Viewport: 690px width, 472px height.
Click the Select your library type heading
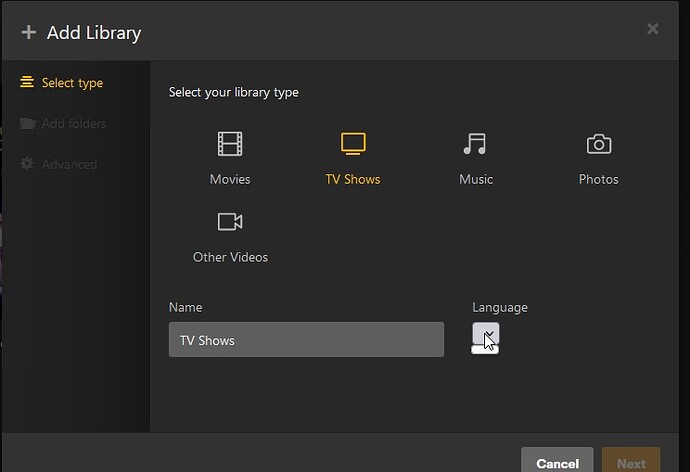pyautogui.click(x=234, y=92)
